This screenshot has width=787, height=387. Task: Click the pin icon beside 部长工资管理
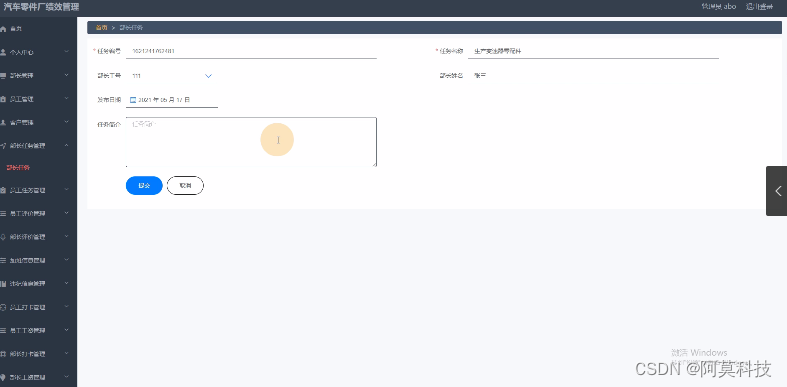pyautogui.click(x=3, y=377)
